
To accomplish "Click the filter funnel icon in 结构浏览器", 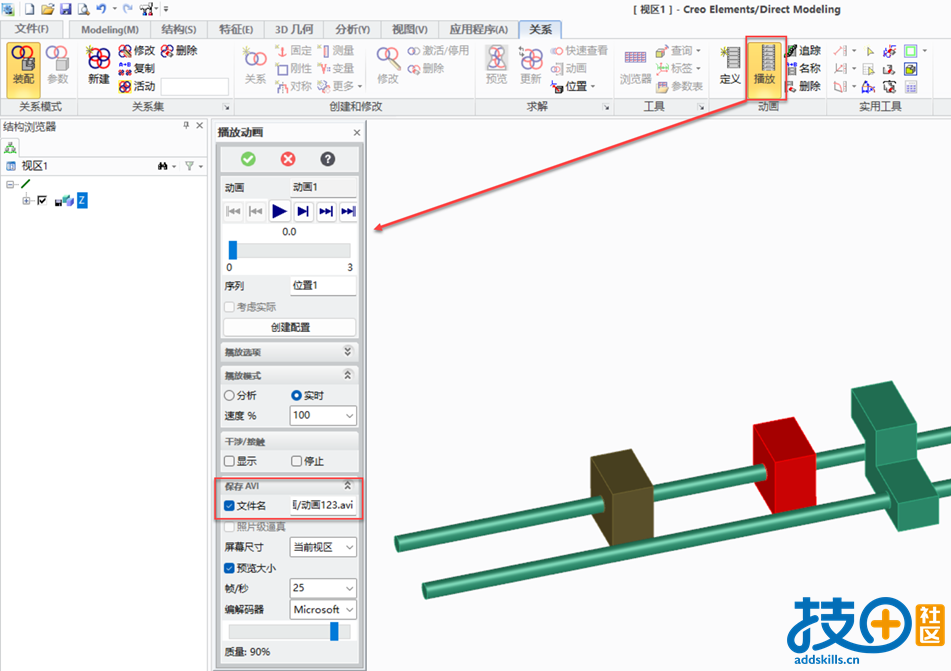I will point(189,166).
